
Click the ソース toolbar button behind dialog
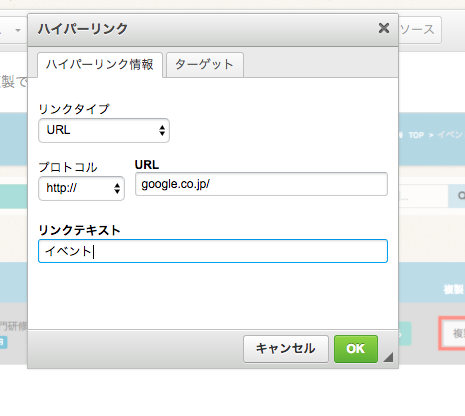coord(420,30)
